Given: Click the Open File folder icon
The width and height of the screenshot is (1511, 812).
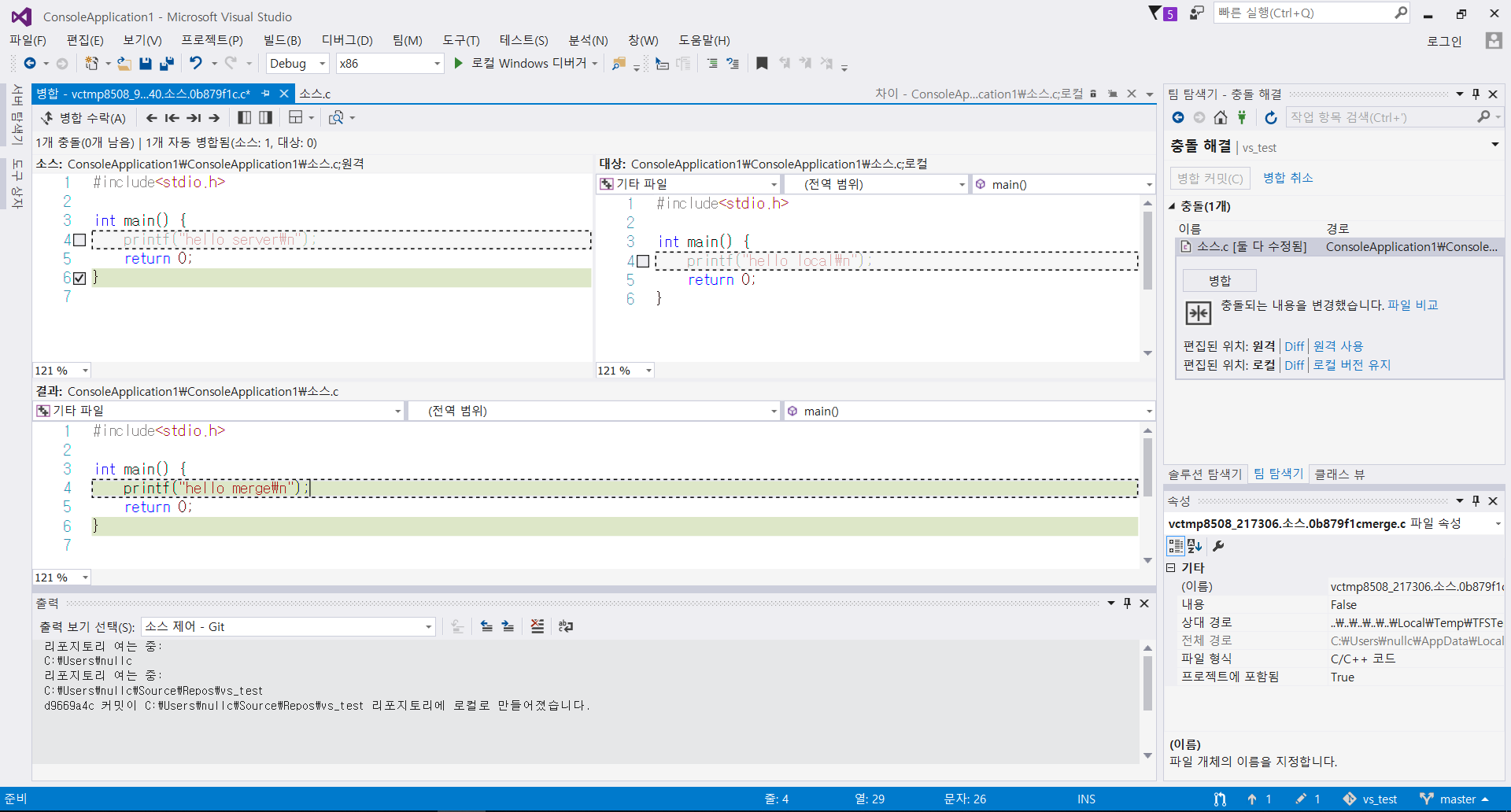Looking at the screenshot, I should pos(124,64).
